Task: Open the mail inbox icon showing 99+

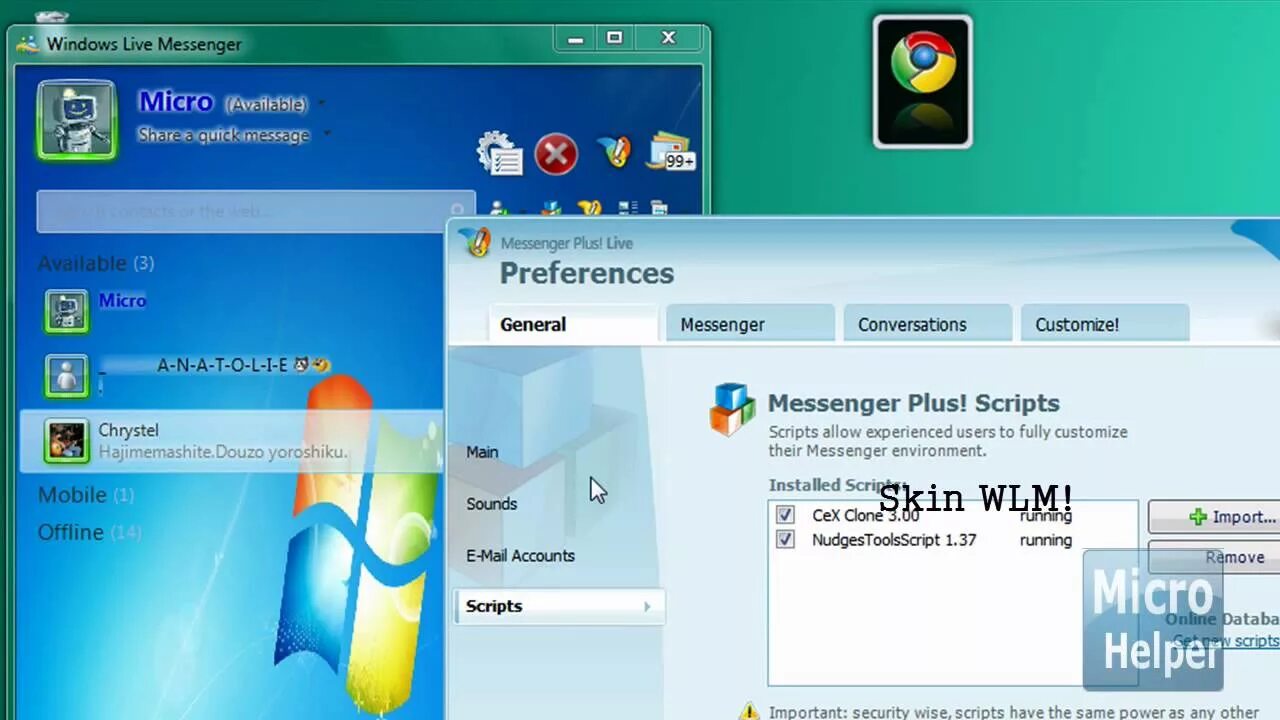Action: pyautogui.click(x=671, y=152)
